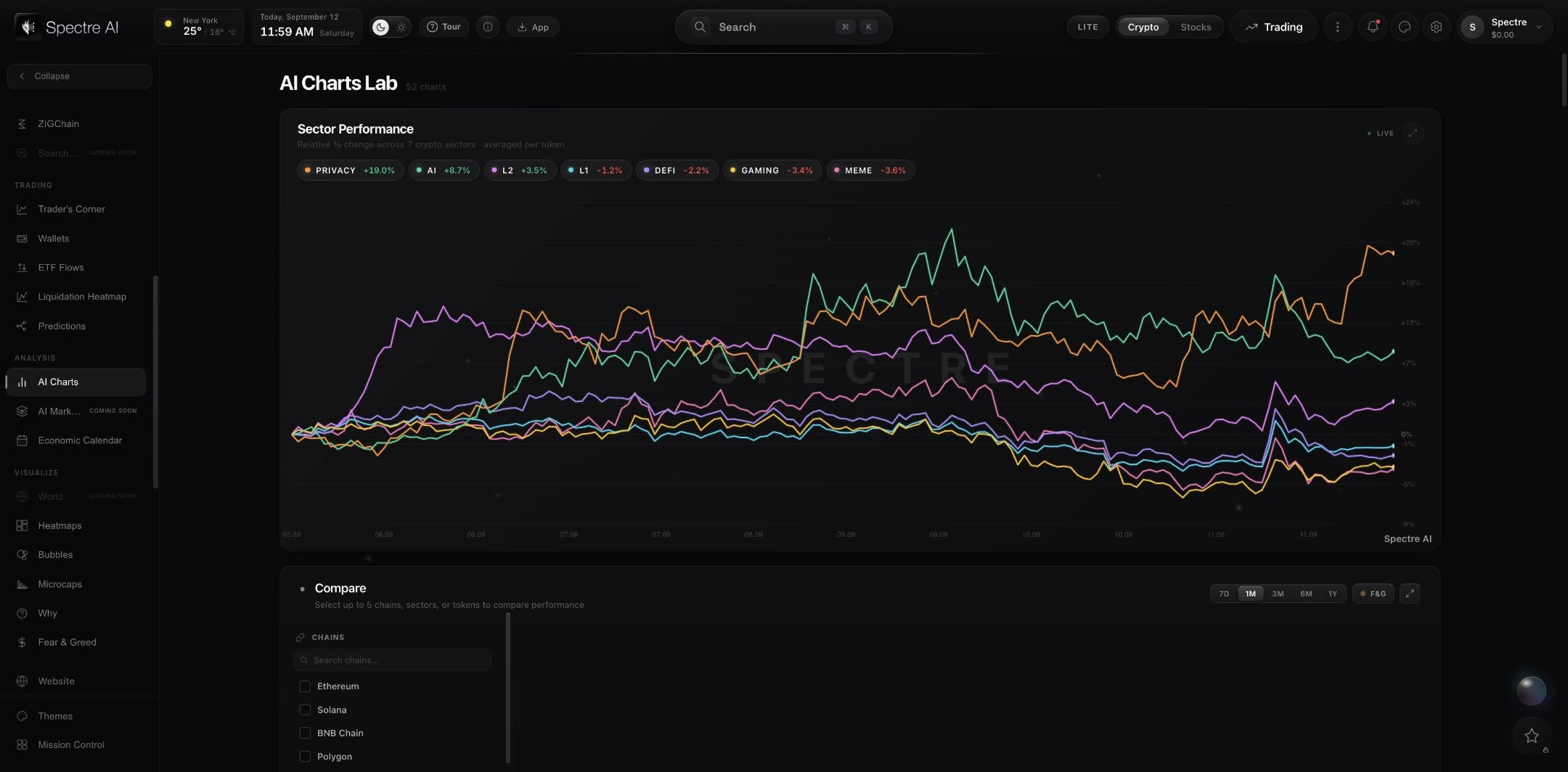Toggle MEME sector chip
The image size is (1568, 772).
point(870,171)
